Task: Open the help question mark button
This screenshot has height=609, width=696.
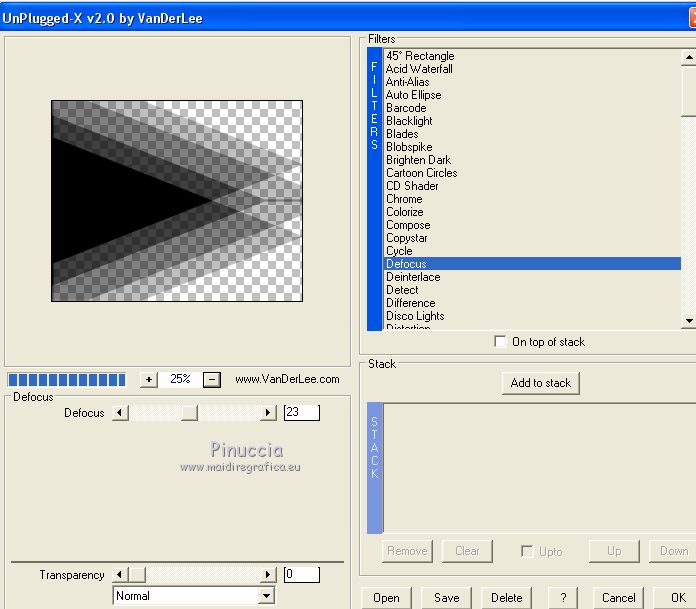Action: [563, 598]
